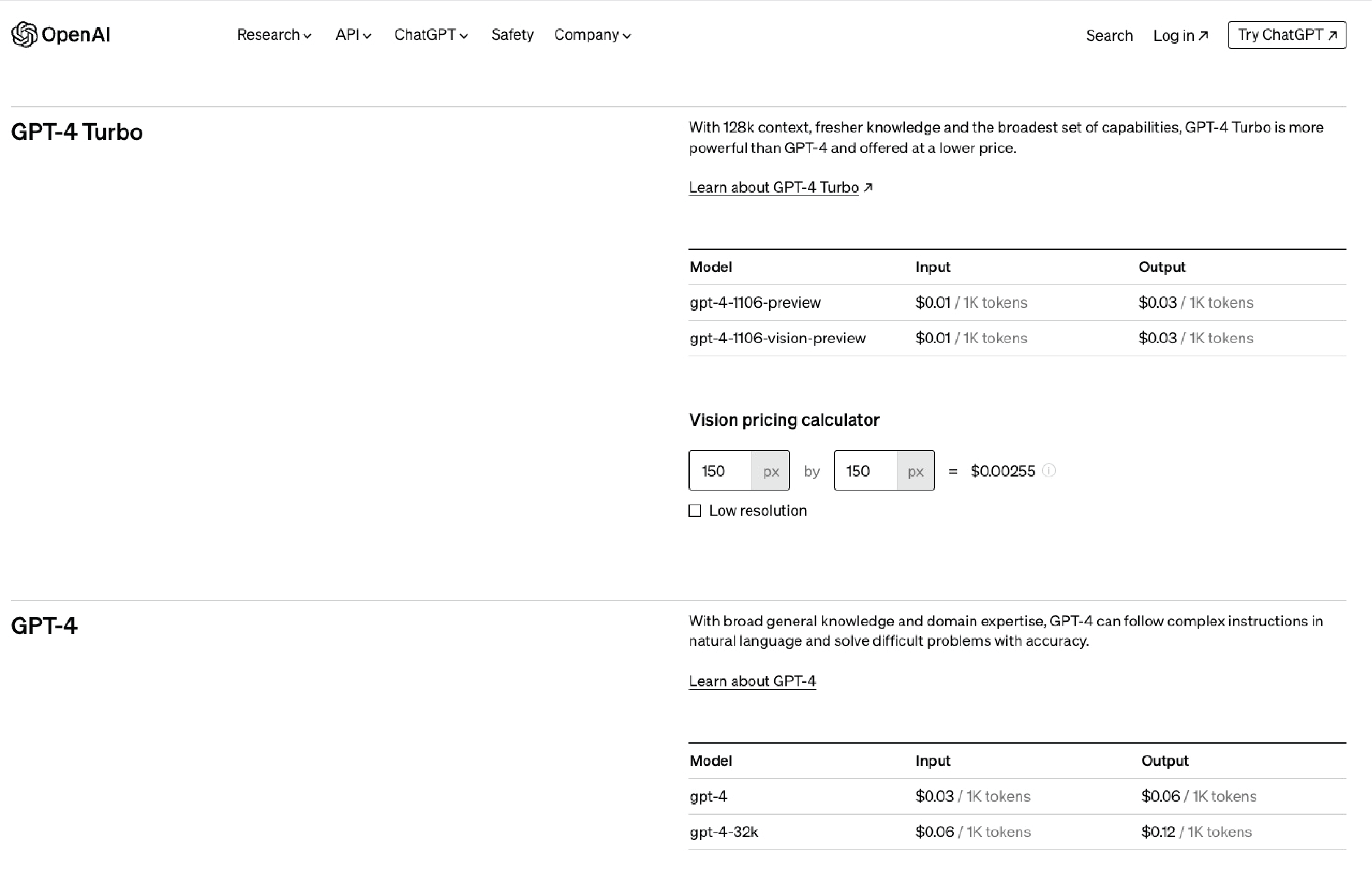This screenshot has width=1372, height=872.
Task: Open the Research dropdown menu
Action: (273, 35)
